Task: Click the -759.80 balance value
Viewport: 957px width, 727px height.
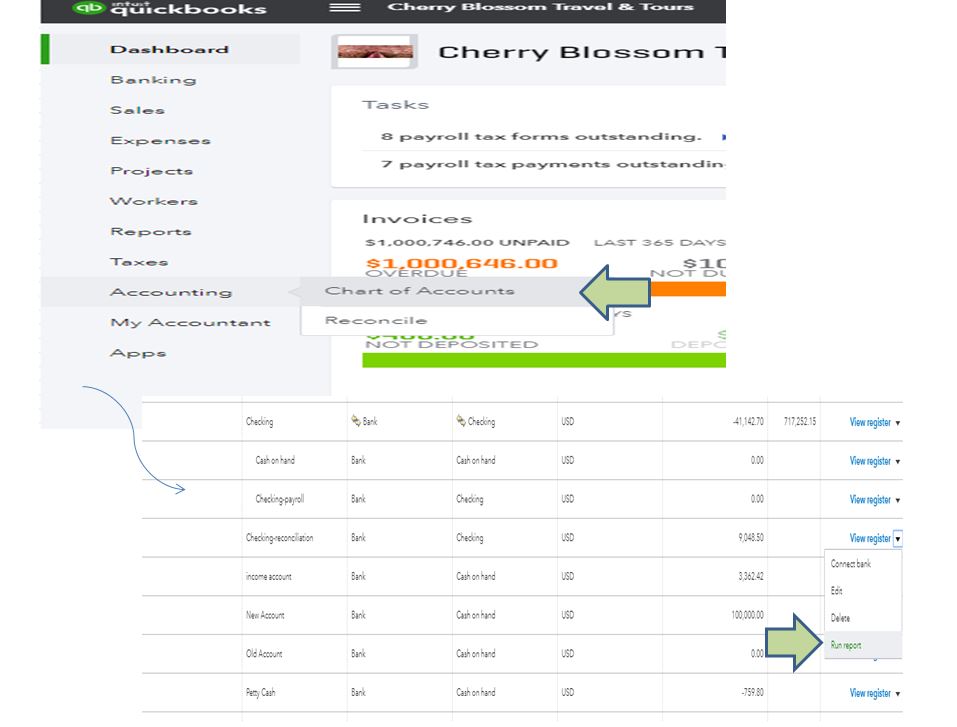Action: point(753,693)
